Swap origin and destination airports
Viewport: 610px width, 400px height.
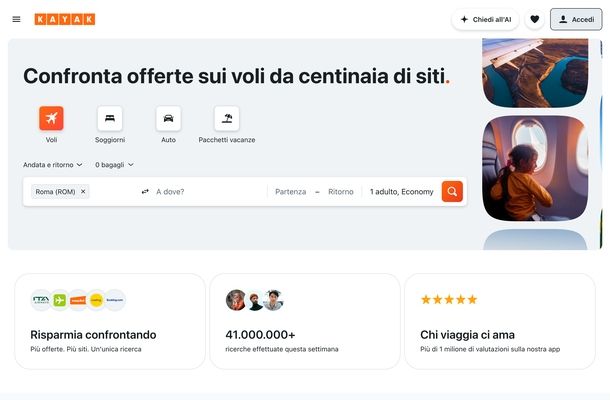click(x=145, y=191)
